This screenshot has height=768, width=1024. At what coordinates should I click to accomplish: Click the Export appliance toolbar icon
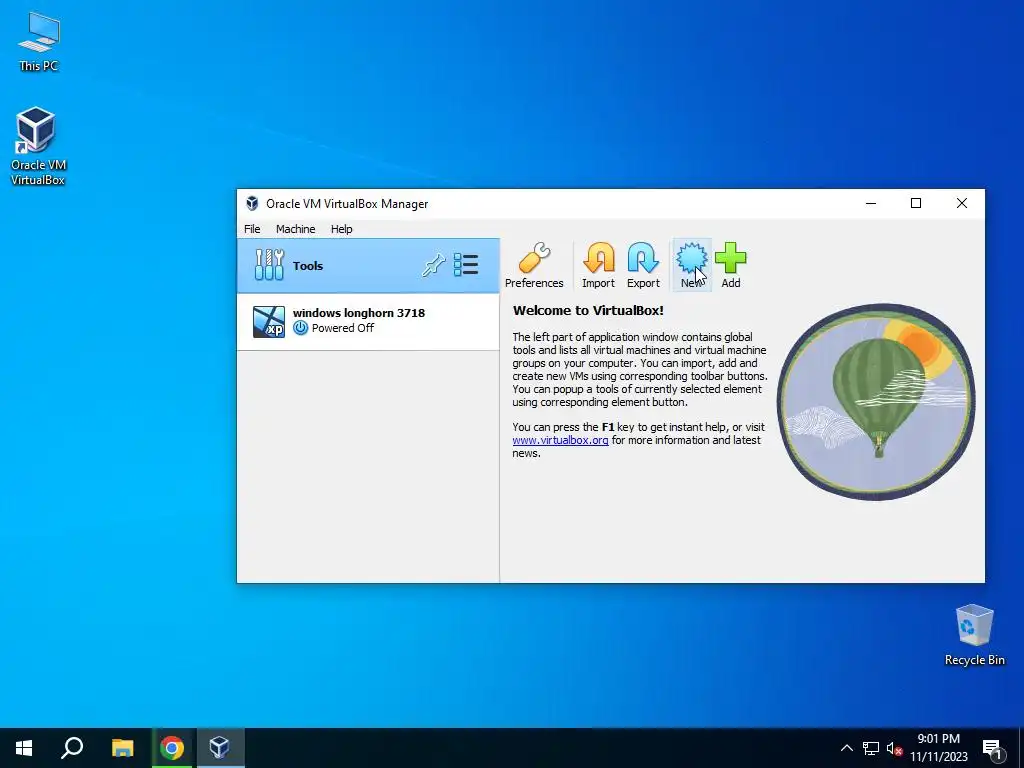tap(643, 266)
